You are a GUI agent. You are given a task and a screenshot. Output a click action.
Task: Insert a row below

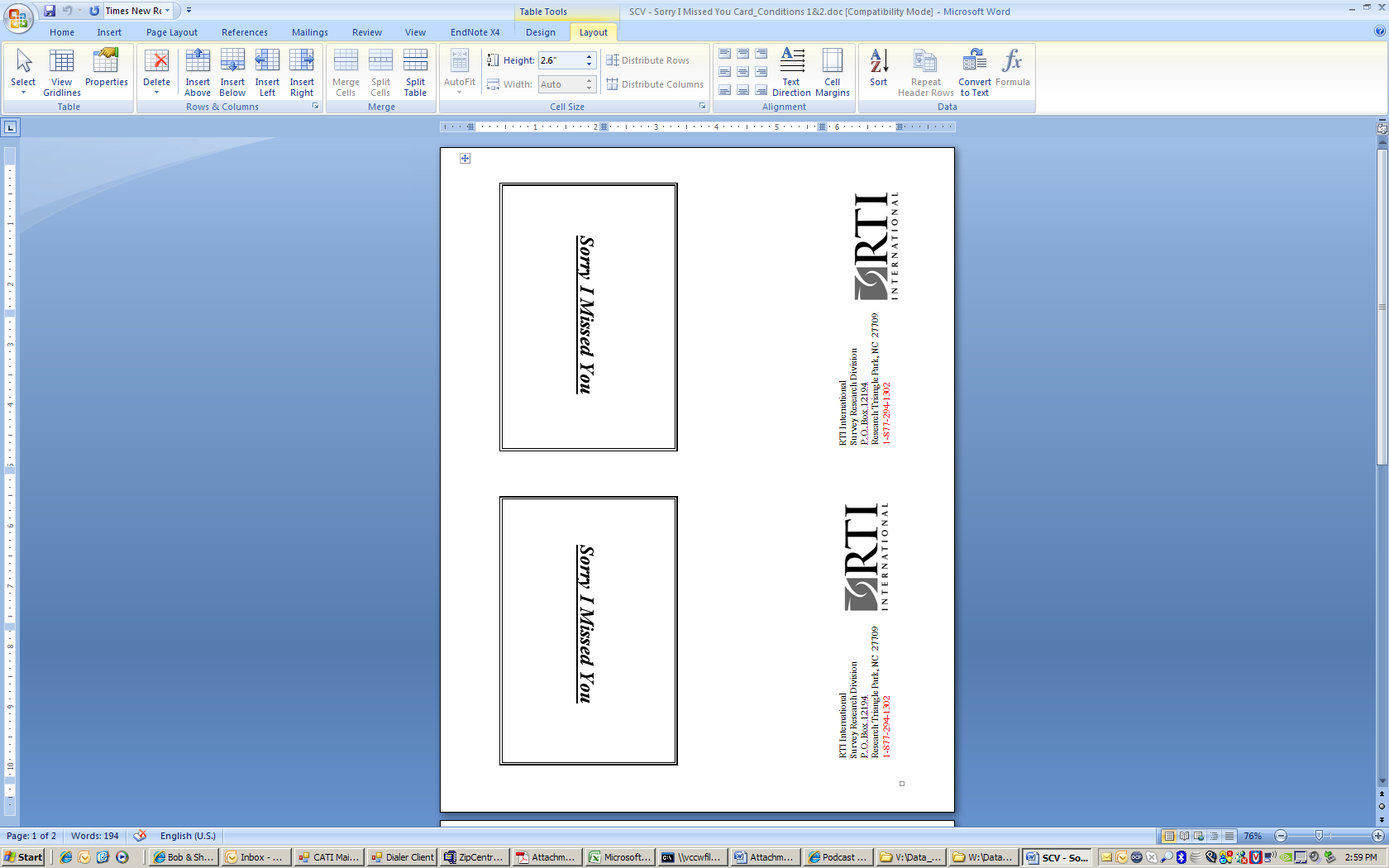point(232,73)
